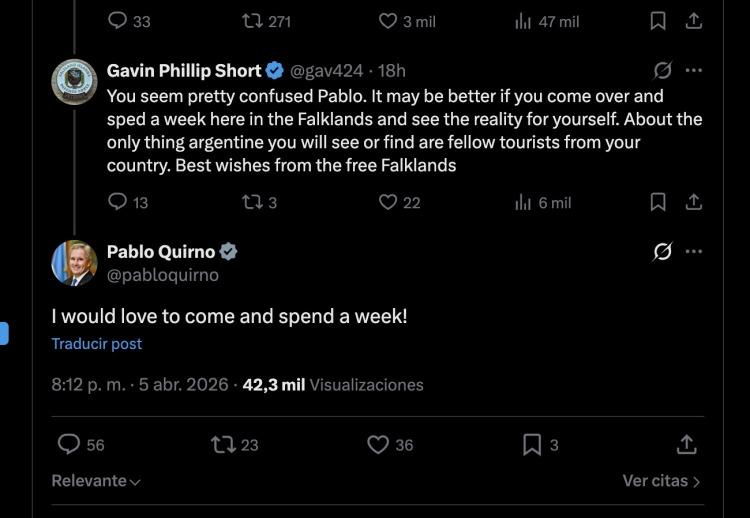750x518 pixels.
Task: Open Pablo Quirno's profile picture
Action: (x=74, y=263)
